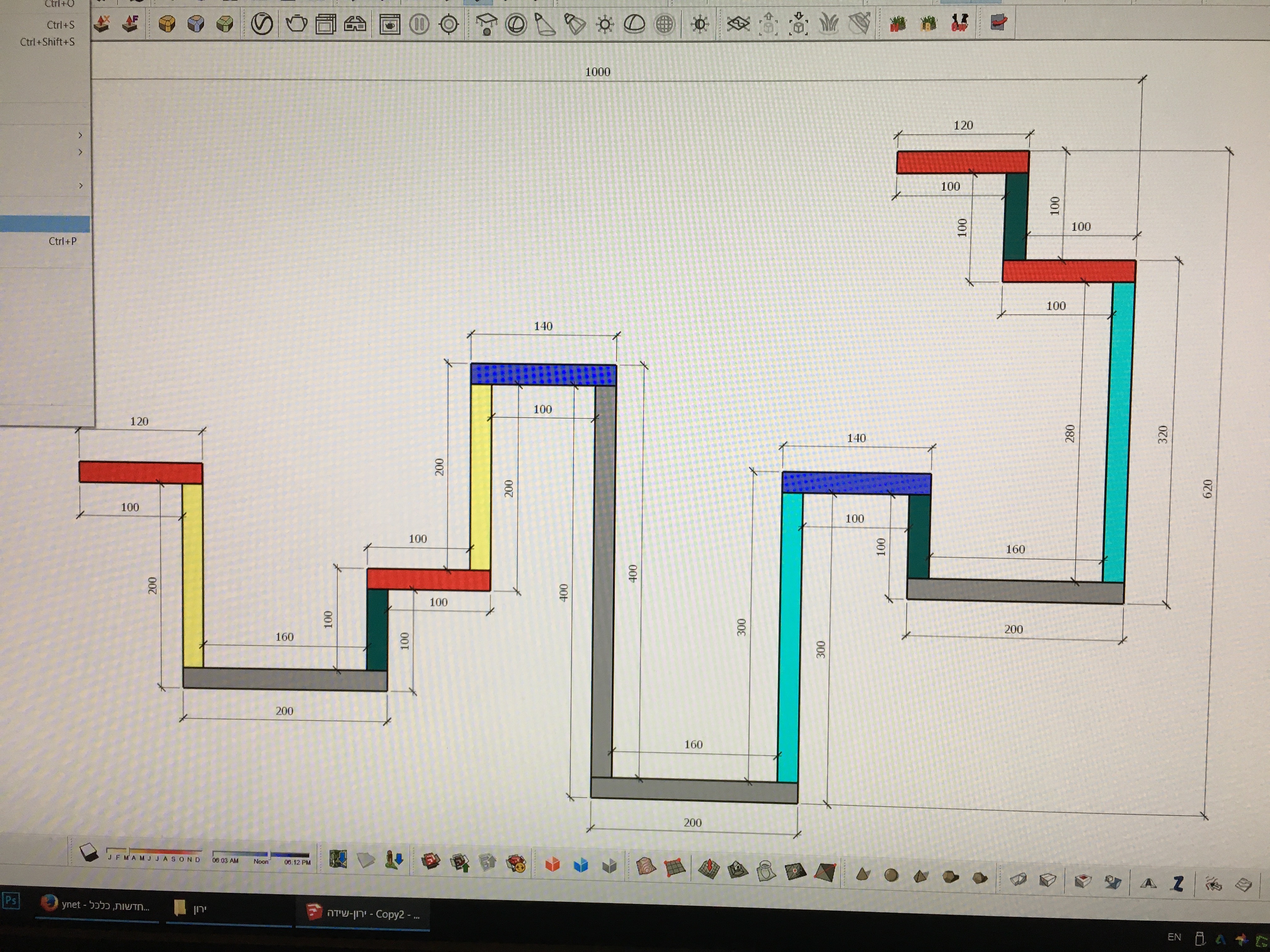Select Sandbox From Scratch grid tool
Screen dimensions: 1270x952
pos(675,867)
